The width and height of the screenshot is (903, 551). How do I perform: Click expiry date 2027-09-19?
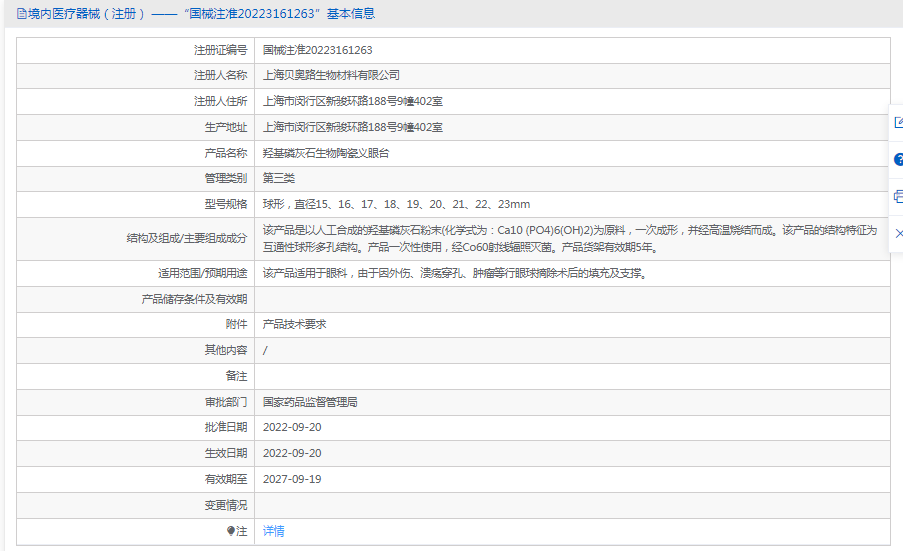292,479
